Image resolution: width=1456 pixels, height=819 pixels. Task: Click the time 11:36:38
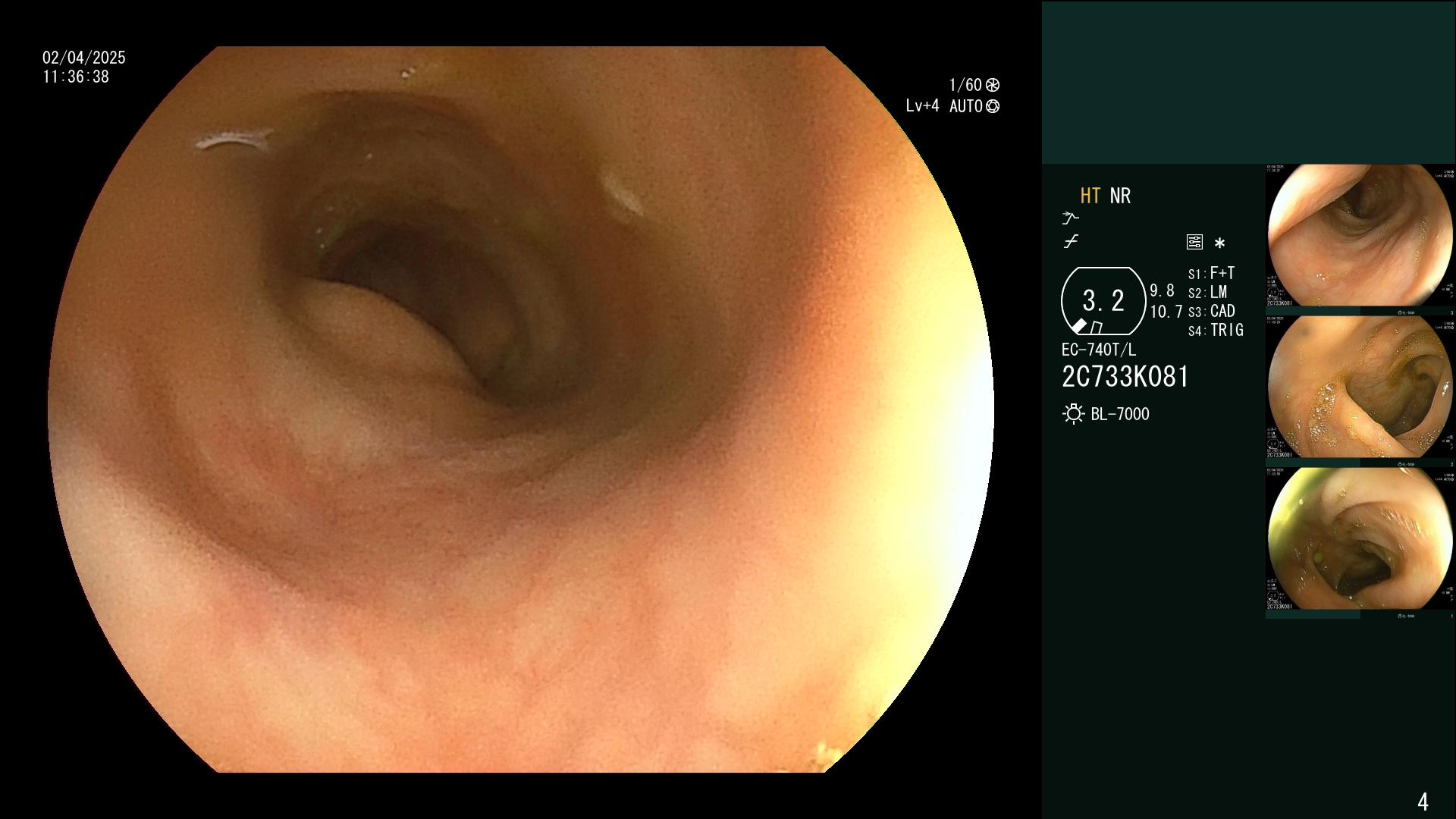[x=76, y=77]
